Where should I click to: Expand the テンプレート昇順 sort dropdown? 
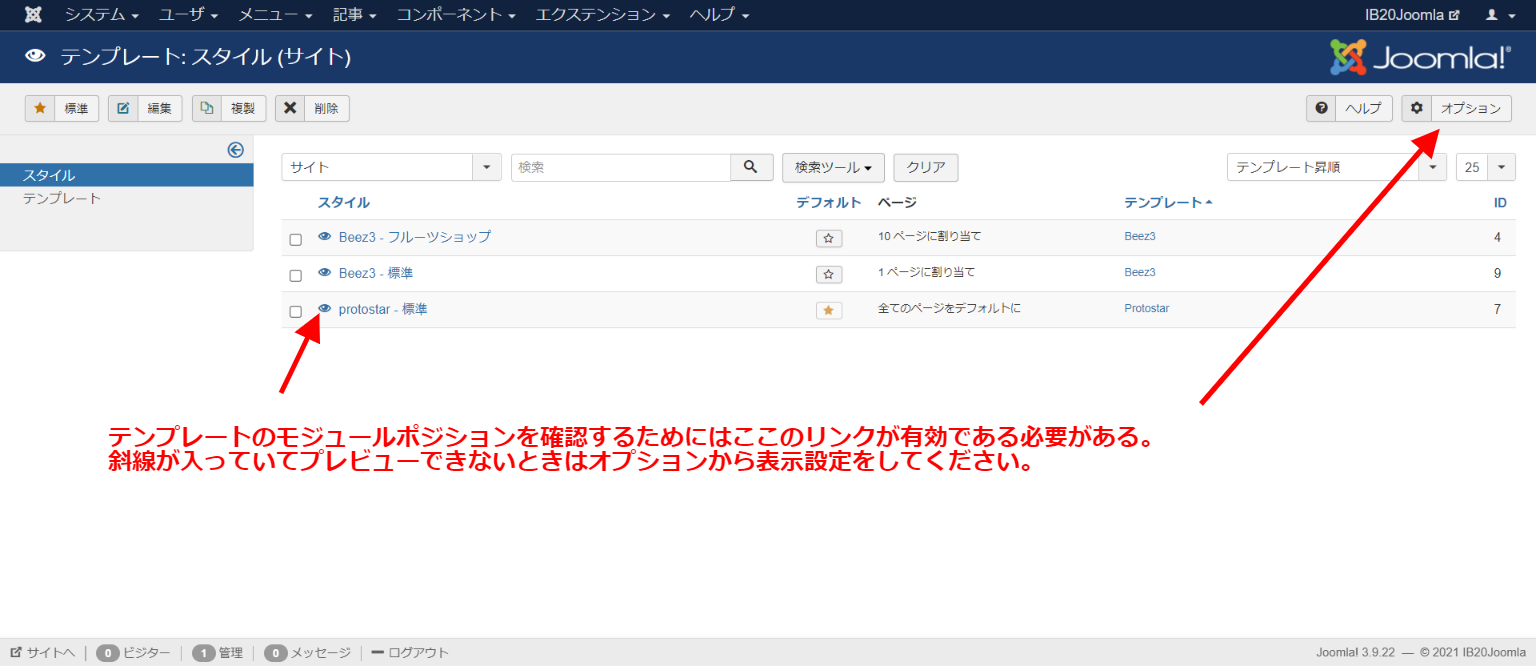coord(1336,167)
